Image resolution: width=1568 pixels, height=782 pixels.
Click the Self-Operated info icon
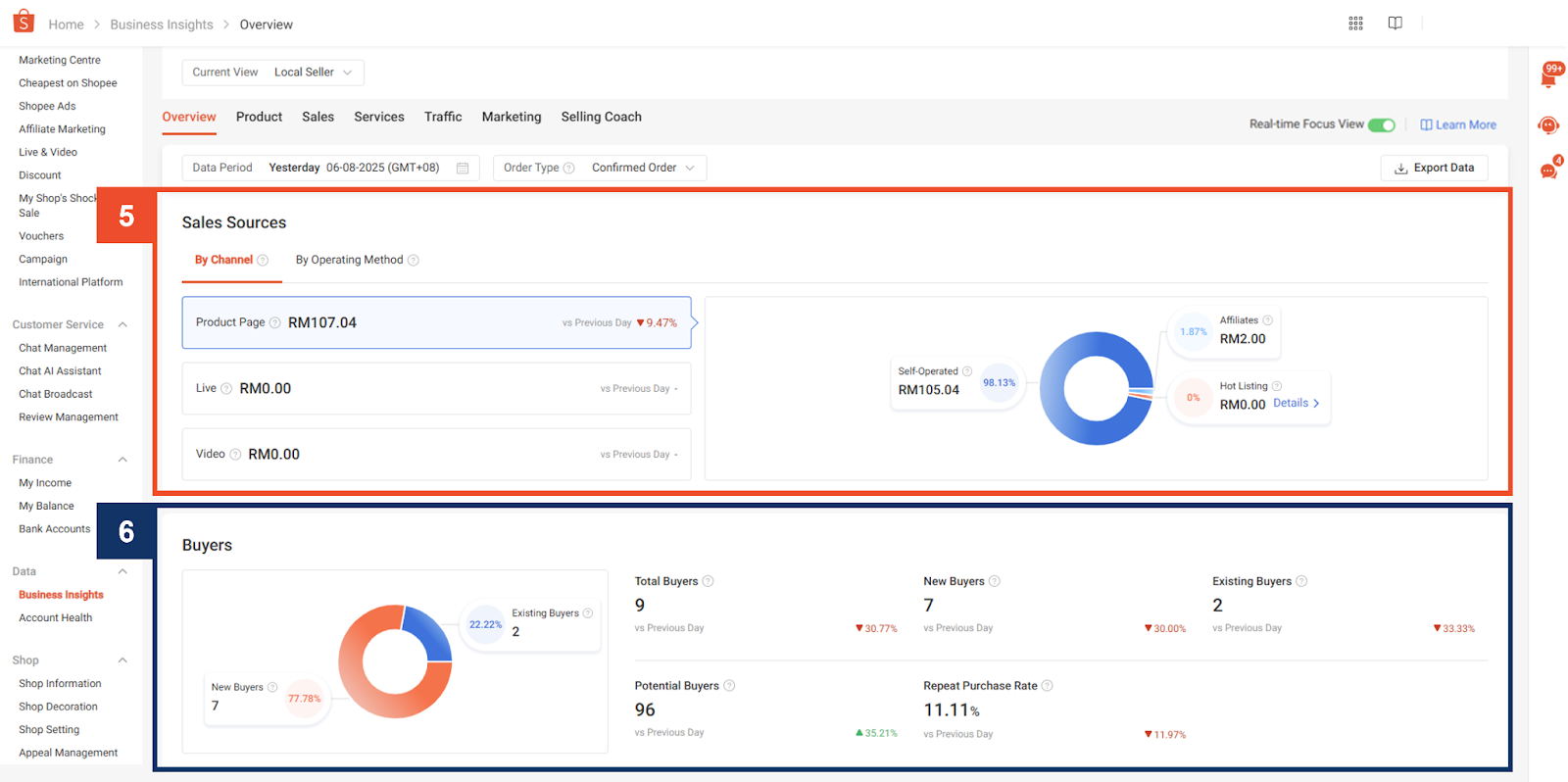[x=967, y=371]
